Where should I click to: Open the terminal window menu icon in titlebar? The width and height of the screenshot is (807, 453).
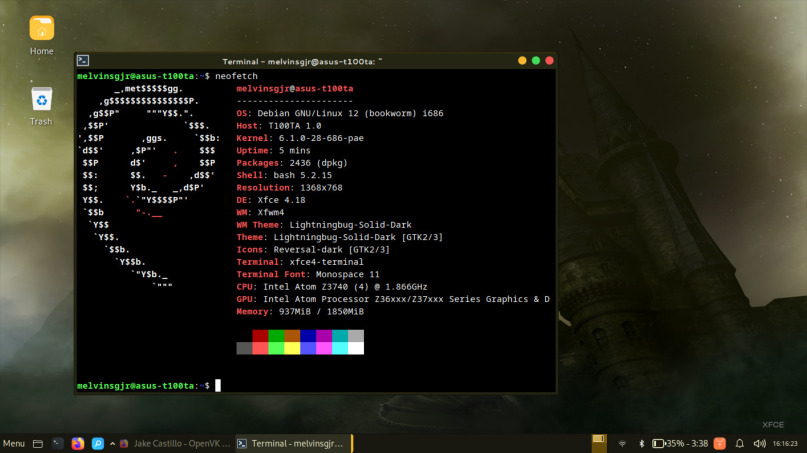(84, 61)
